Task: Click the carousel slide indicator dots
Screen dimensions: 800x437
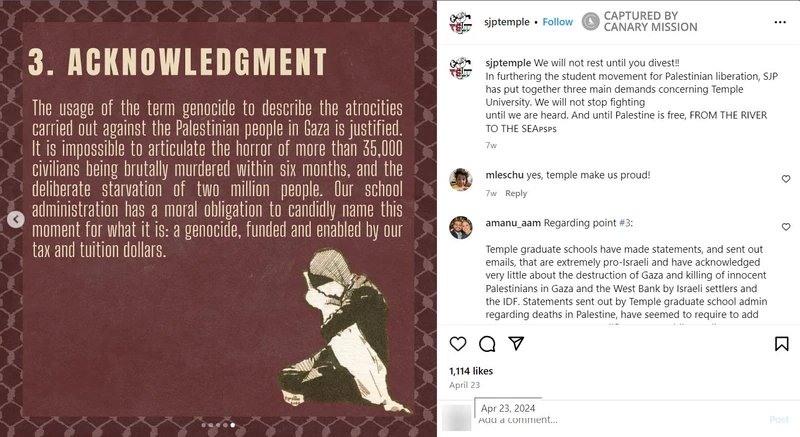Action: click(x=218, y=425)
